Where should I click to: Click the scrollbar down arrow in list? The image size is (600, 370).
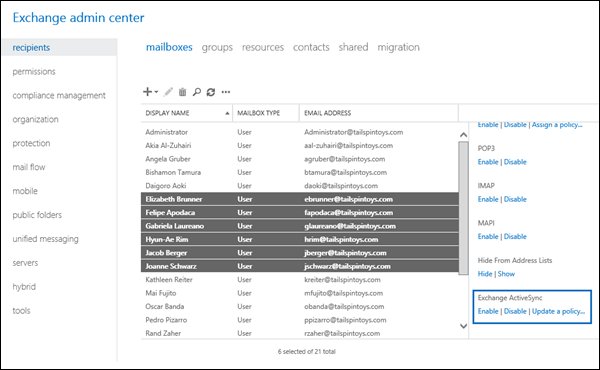click(x=463, y=326)
